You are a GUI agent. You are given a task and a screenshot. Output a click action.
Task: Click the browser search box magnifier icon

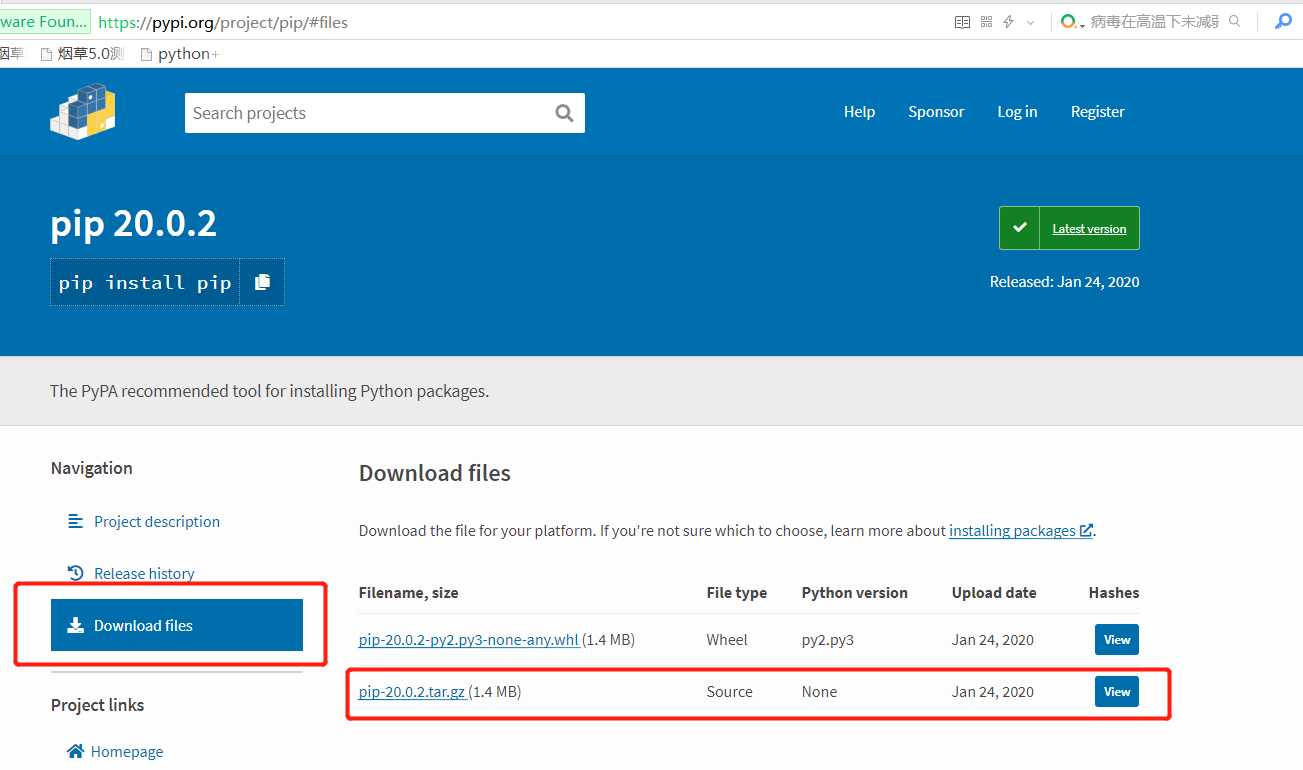click(x=1234, y=21)
